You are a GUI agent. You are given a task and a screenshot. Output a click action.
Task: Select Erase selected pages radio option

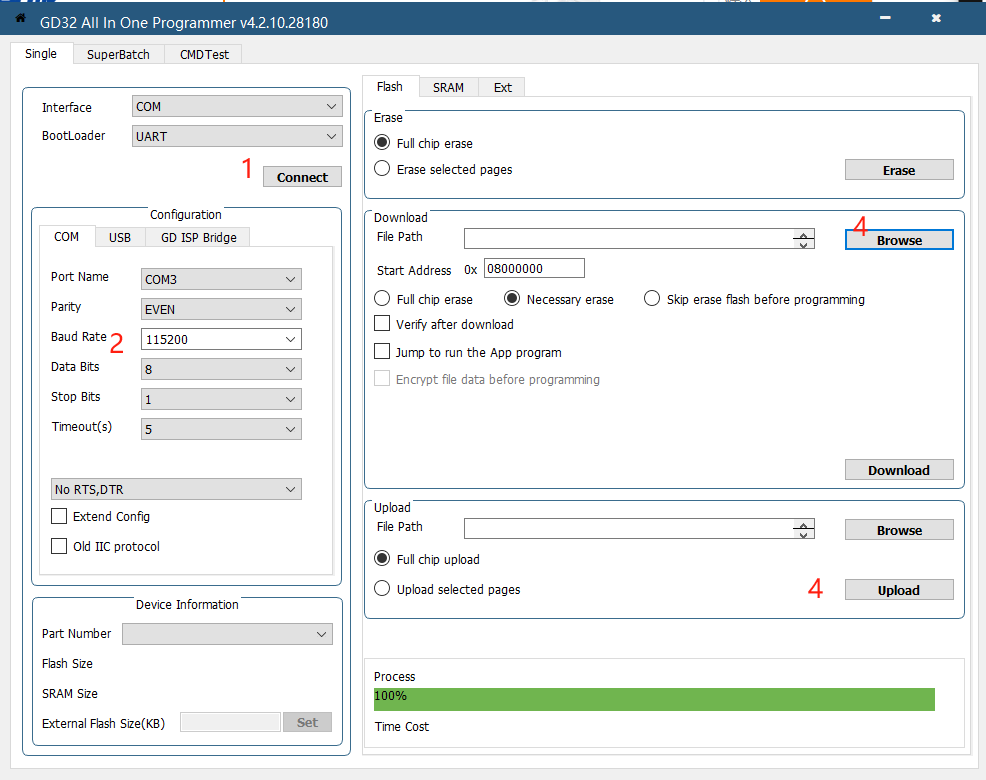coord(382,169)
